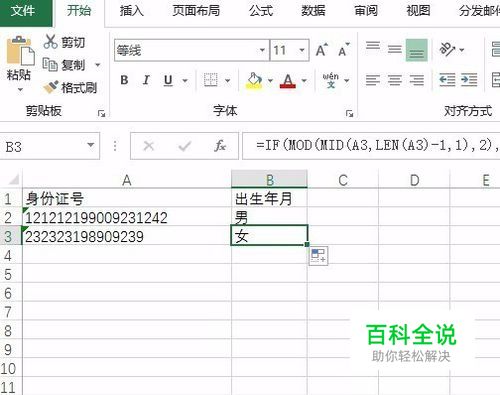500x395 pixels.
Task: Toggle Italic formatting
Action: click(146, 80)
